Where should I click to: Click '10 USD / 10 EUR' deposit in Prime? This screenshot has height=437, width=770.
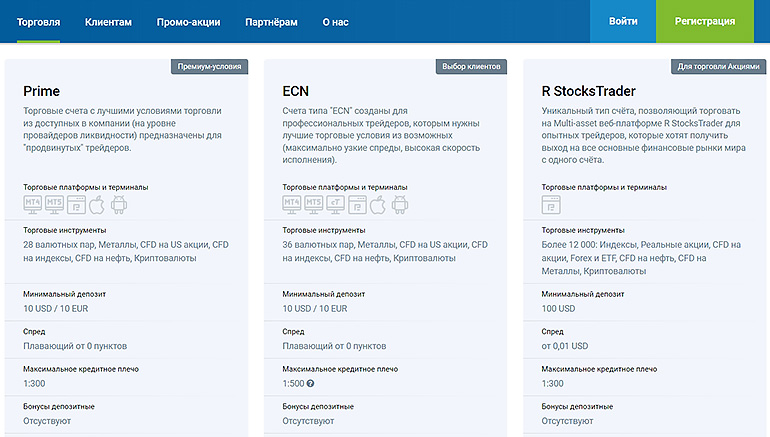point(55,308)
